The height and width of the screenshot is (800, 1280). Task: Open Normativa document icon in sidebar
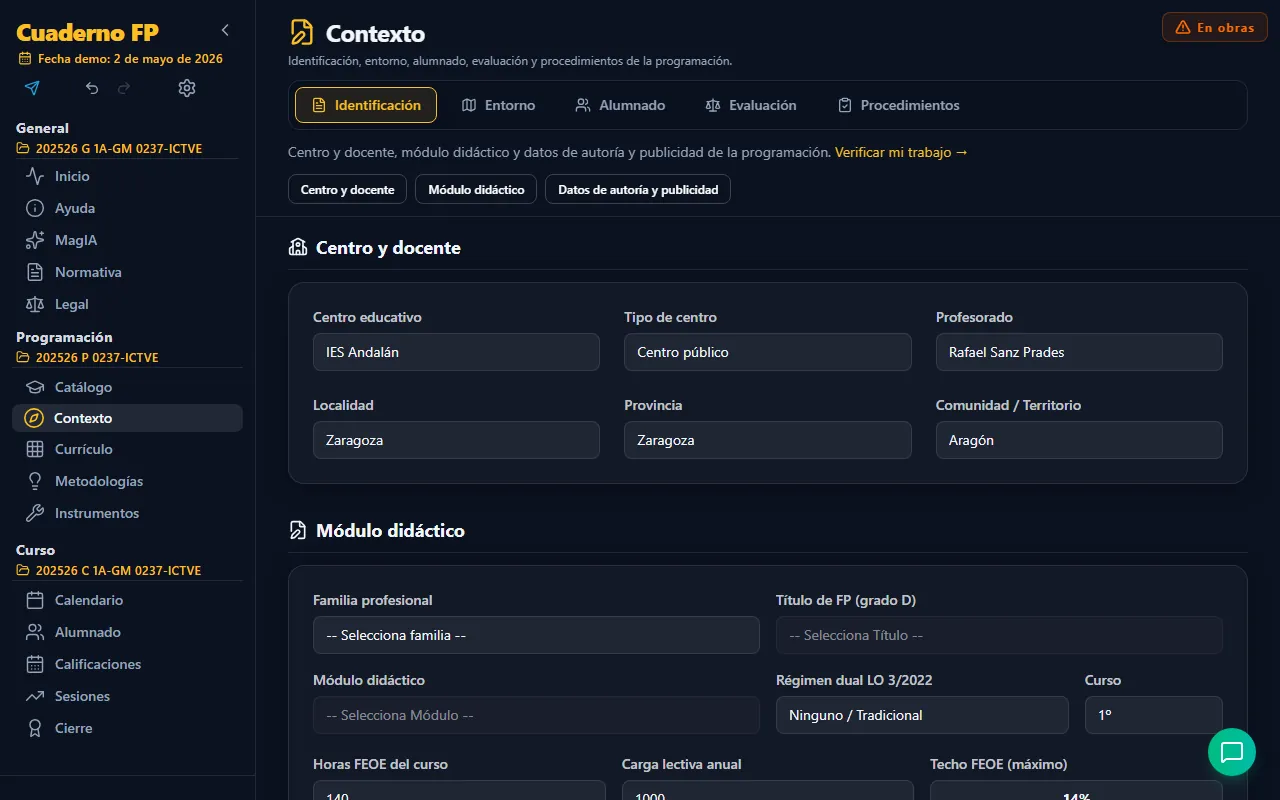pos(35,272)
